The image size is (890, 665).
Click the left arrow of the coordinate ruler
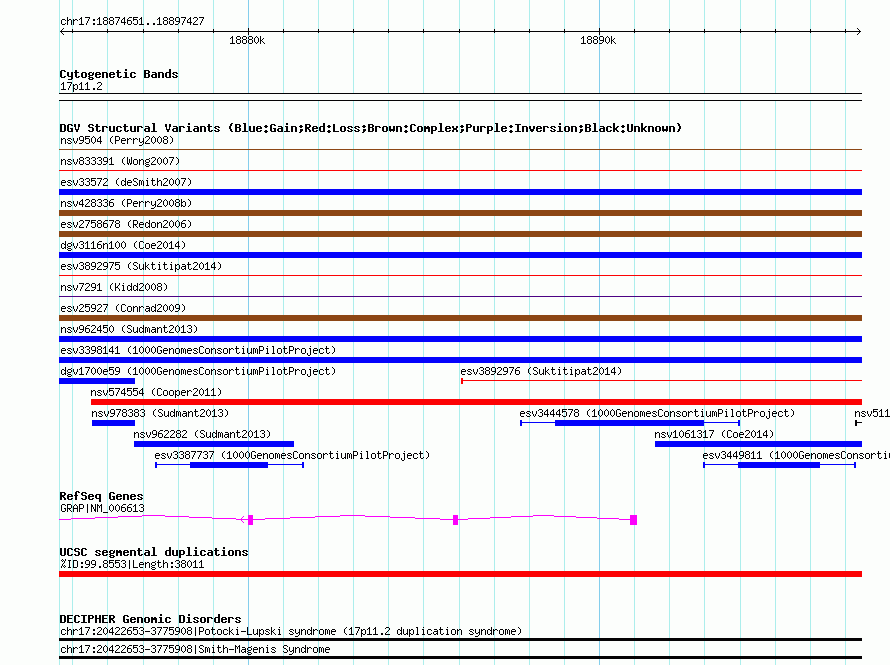tap(63, 32)
